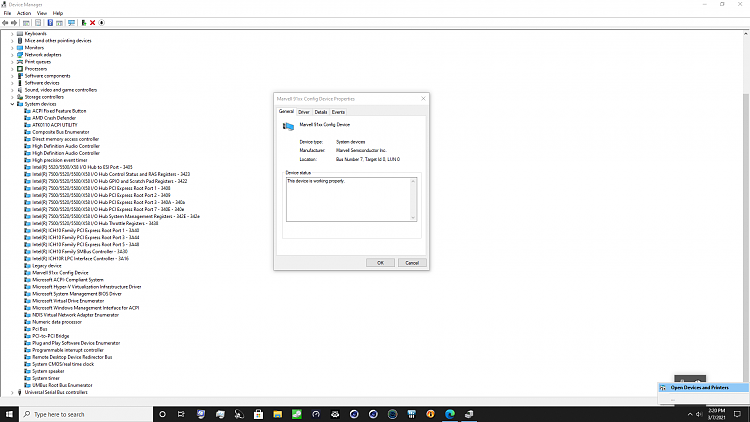Select Programmable interrupt controller

point(68,350)
